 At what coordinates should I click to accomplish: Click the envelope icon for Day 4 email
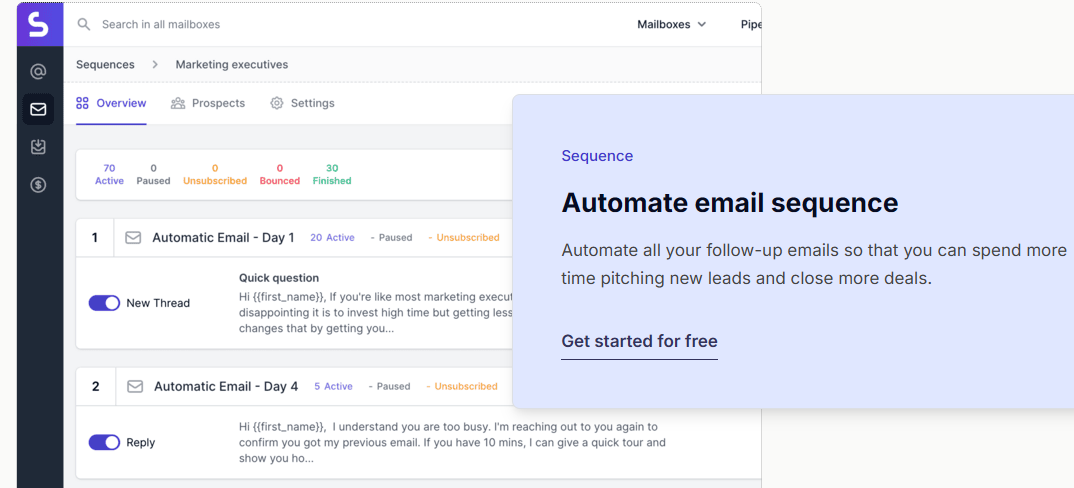[x=135, y=386]
